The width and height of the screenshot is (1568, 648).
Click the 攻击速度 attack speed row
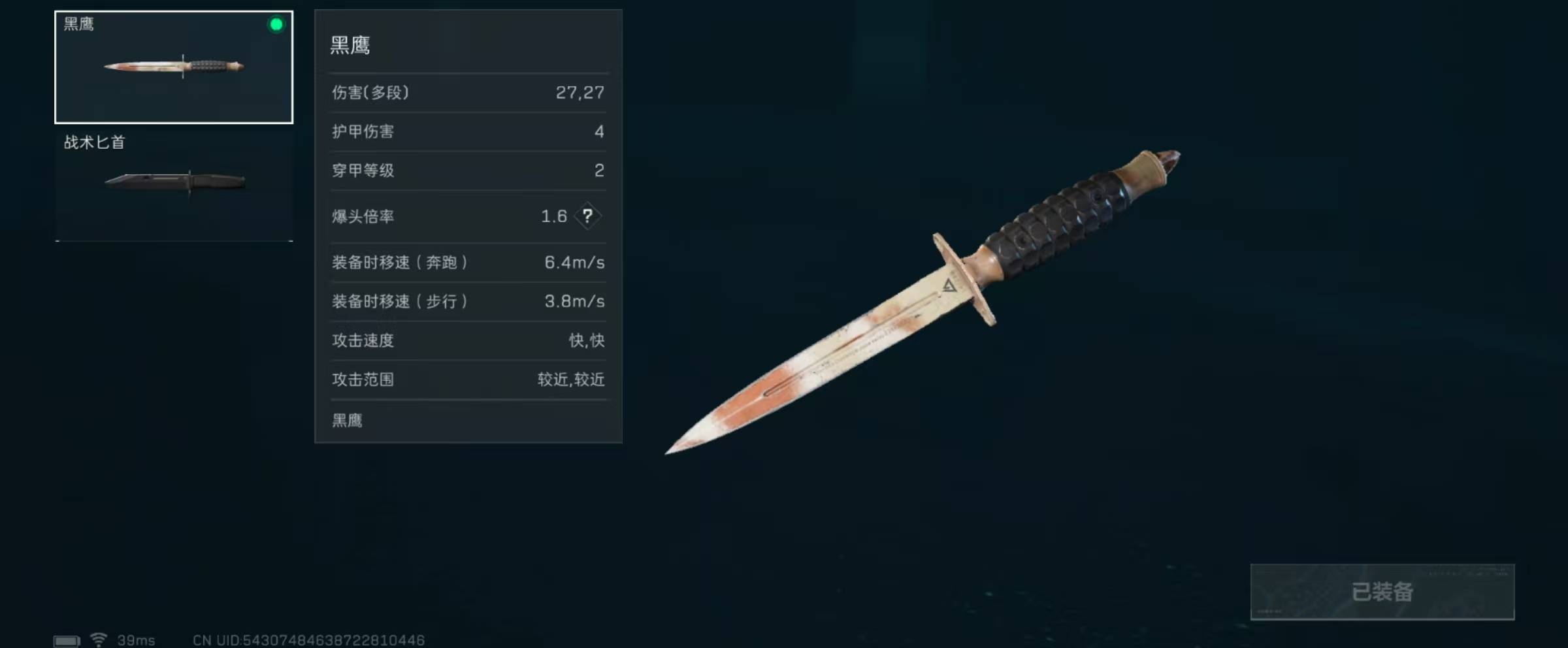tap(468, 341)
